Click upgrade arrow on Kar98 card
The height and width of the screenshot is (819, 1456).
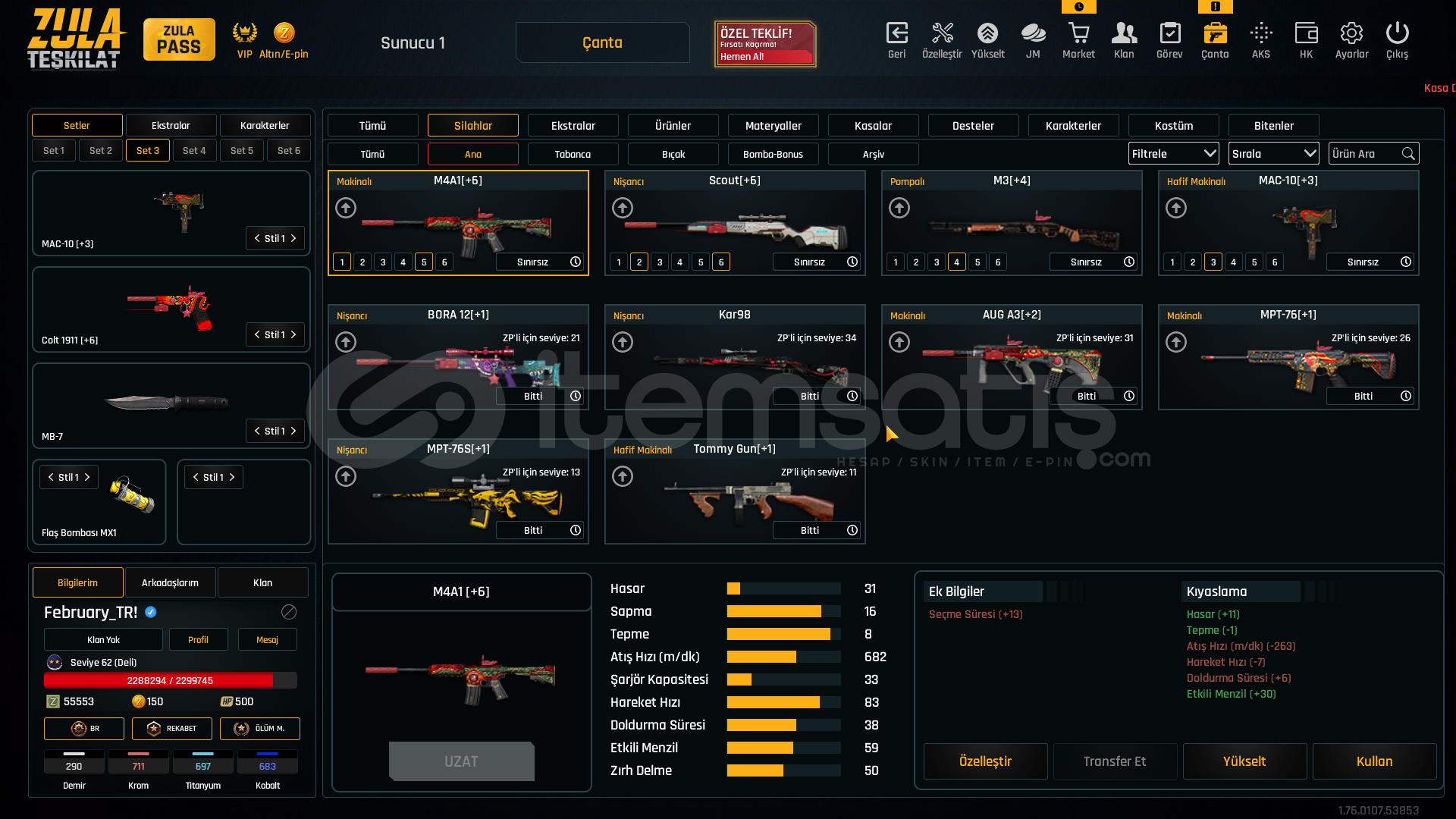tap(623, 342)
